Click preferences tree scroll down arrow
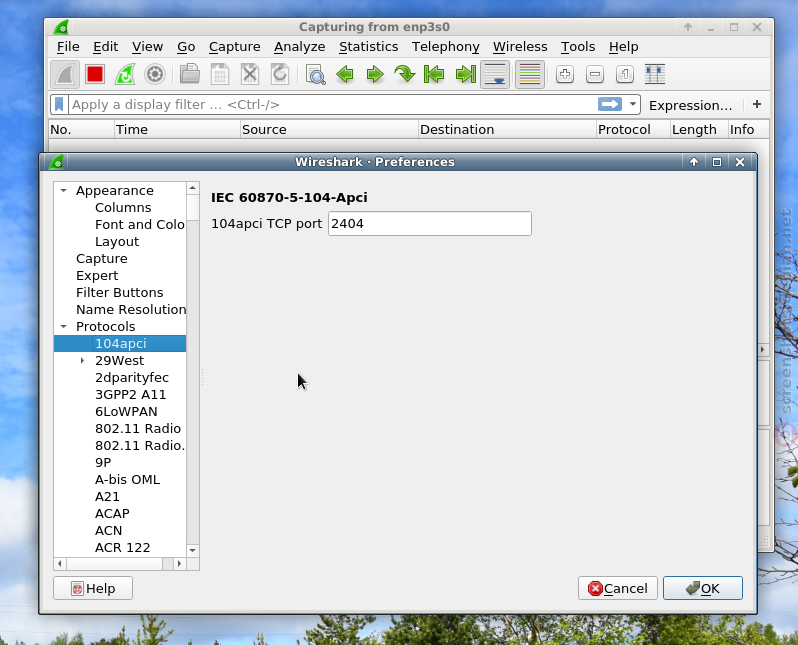 click(192, 550)
